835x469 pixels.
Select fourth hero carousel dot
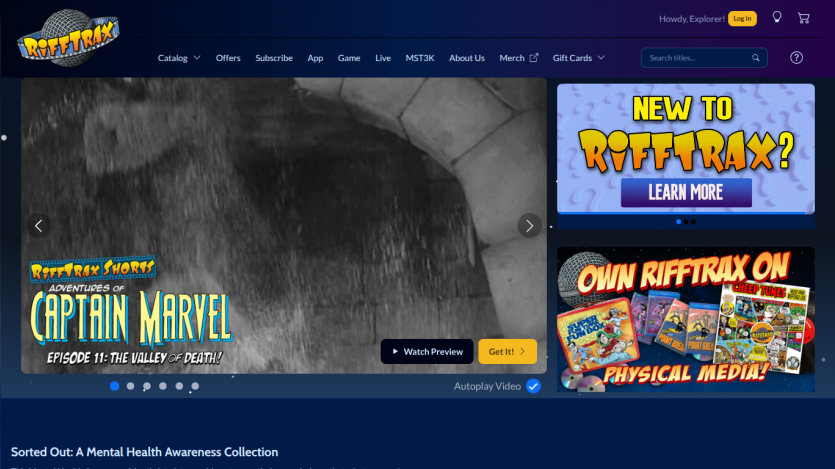tap(163, 386)
